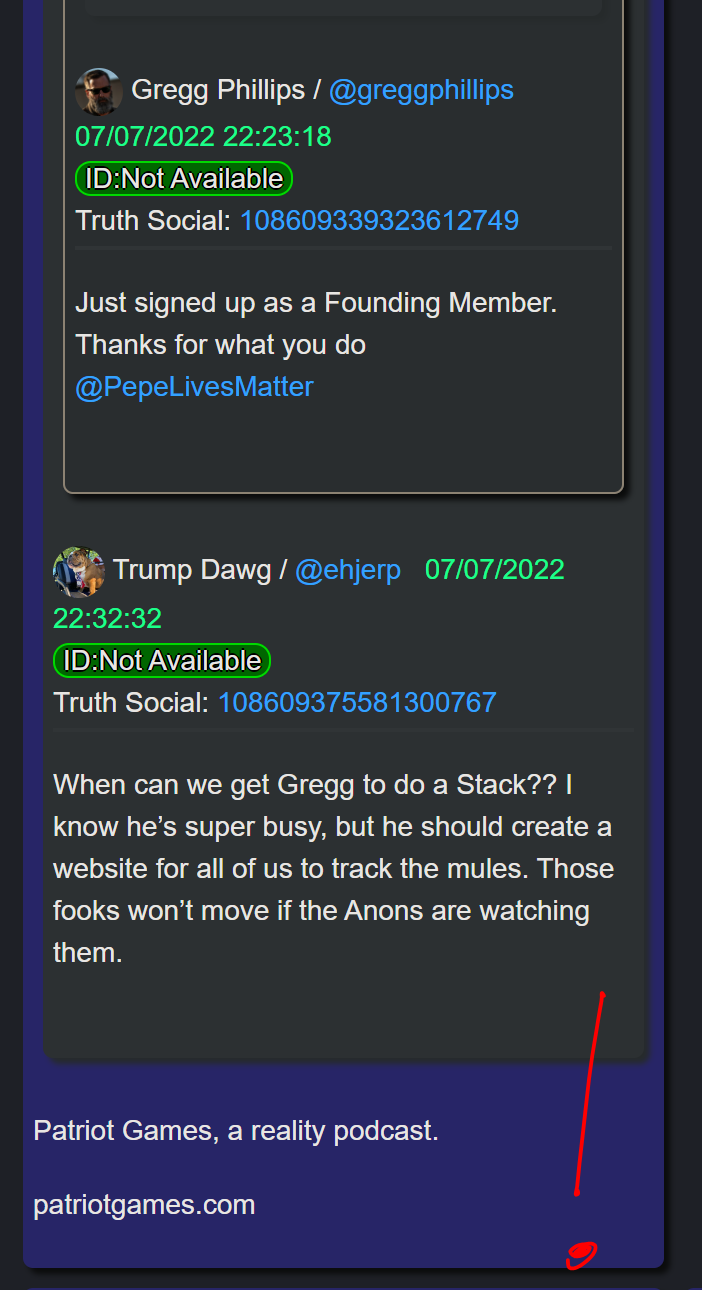Click the post text about tracking the mules

(x=333, y=868)
